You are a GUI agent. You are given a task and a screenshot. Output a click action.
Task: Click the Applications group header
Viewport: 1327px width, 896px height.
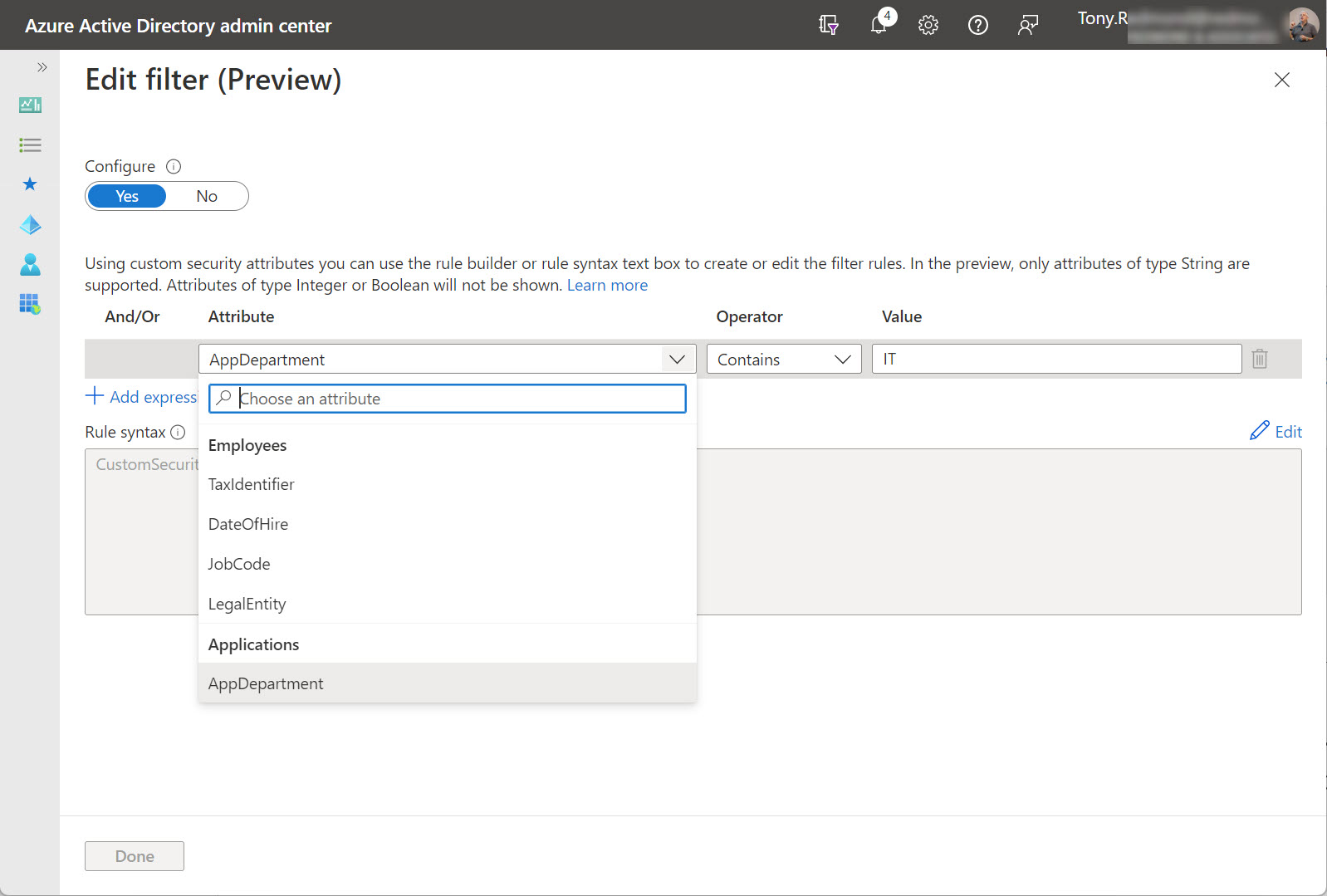point(253,644)
